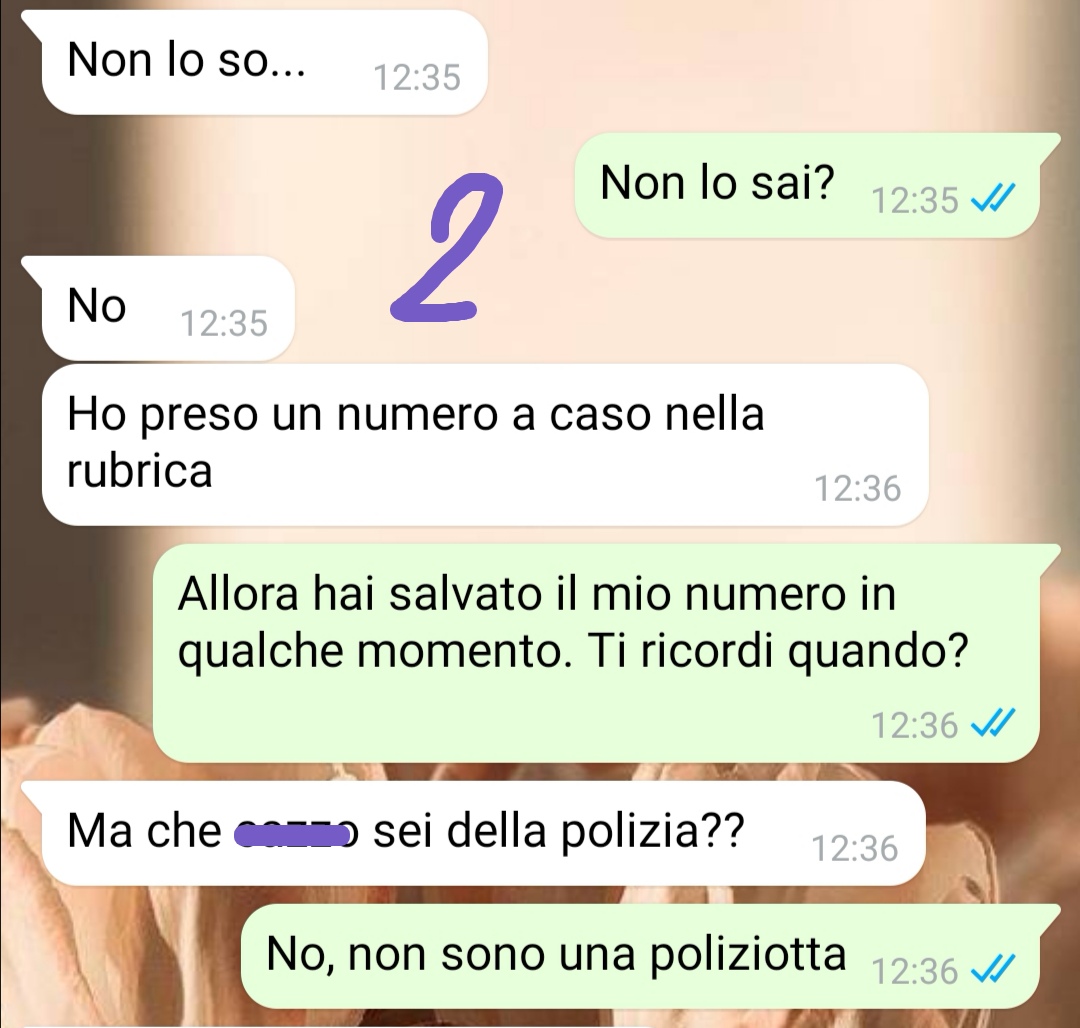Click the word 'poliziotta' in last message
This screenshot has height=1028, width=1080.
(748, 956)
